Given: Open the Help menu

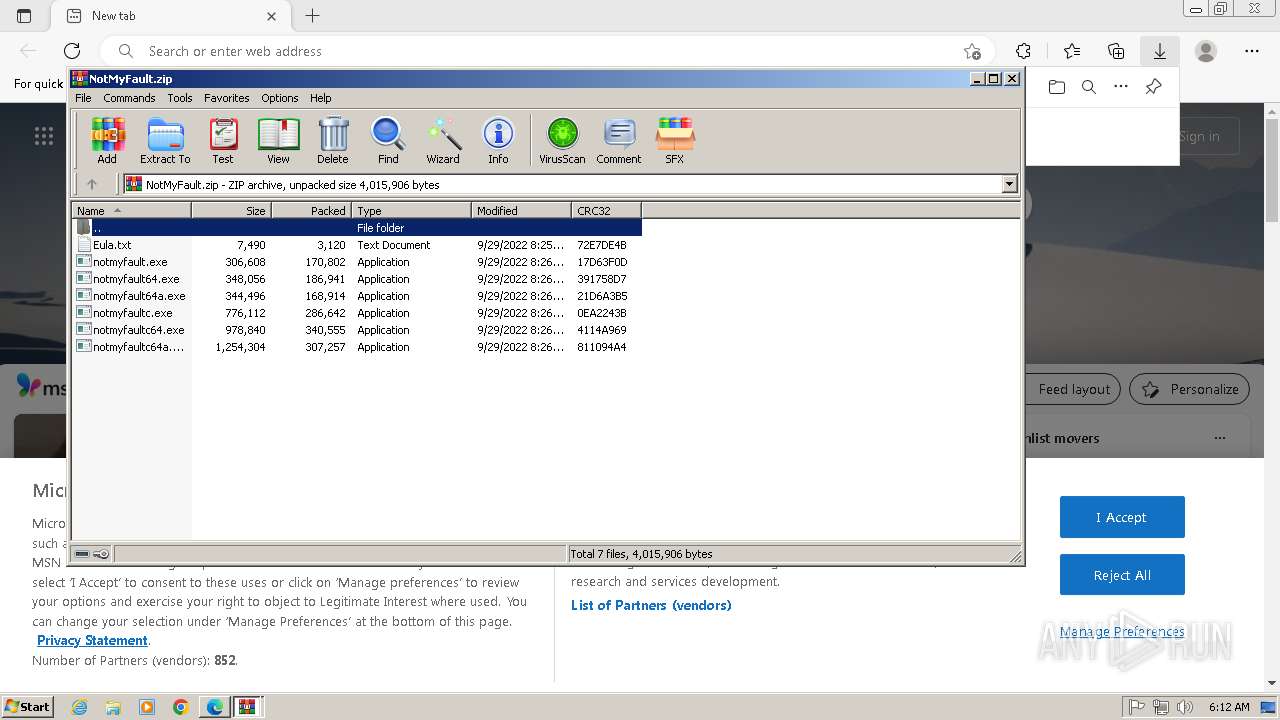Looking at the screenshot, I should click(x=320, y=98).
